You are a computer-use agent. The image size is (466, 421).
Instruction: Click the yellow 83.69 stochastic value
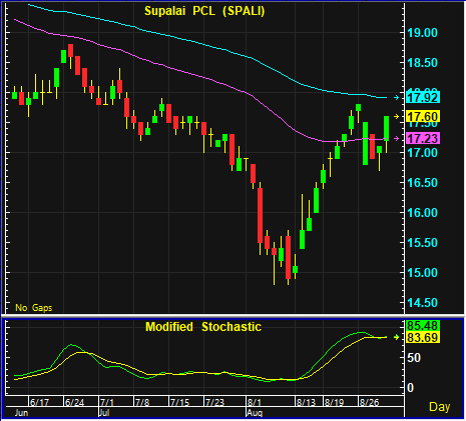coord(423,338)
